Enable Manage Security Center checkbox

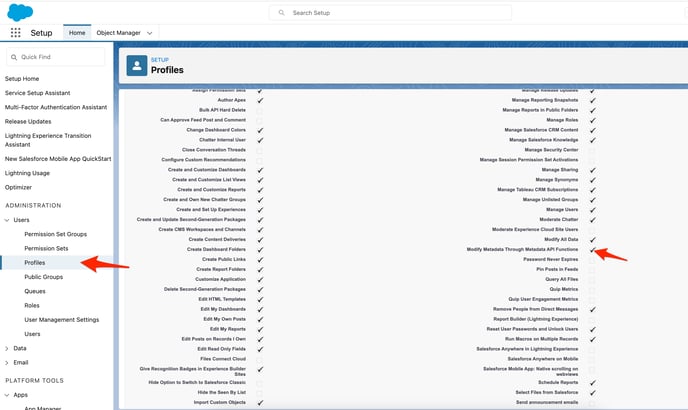click(592, 150)
